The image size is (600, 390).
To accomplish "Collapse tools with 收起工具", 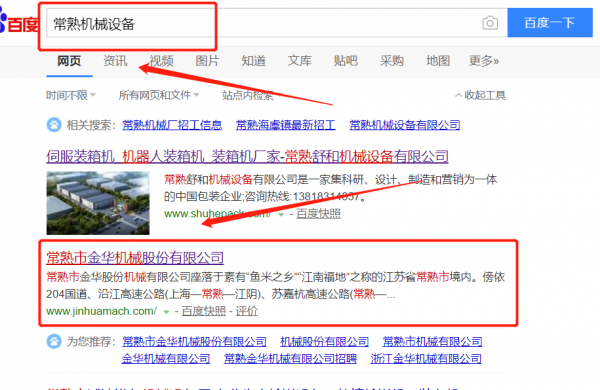I will pos(480,95).
